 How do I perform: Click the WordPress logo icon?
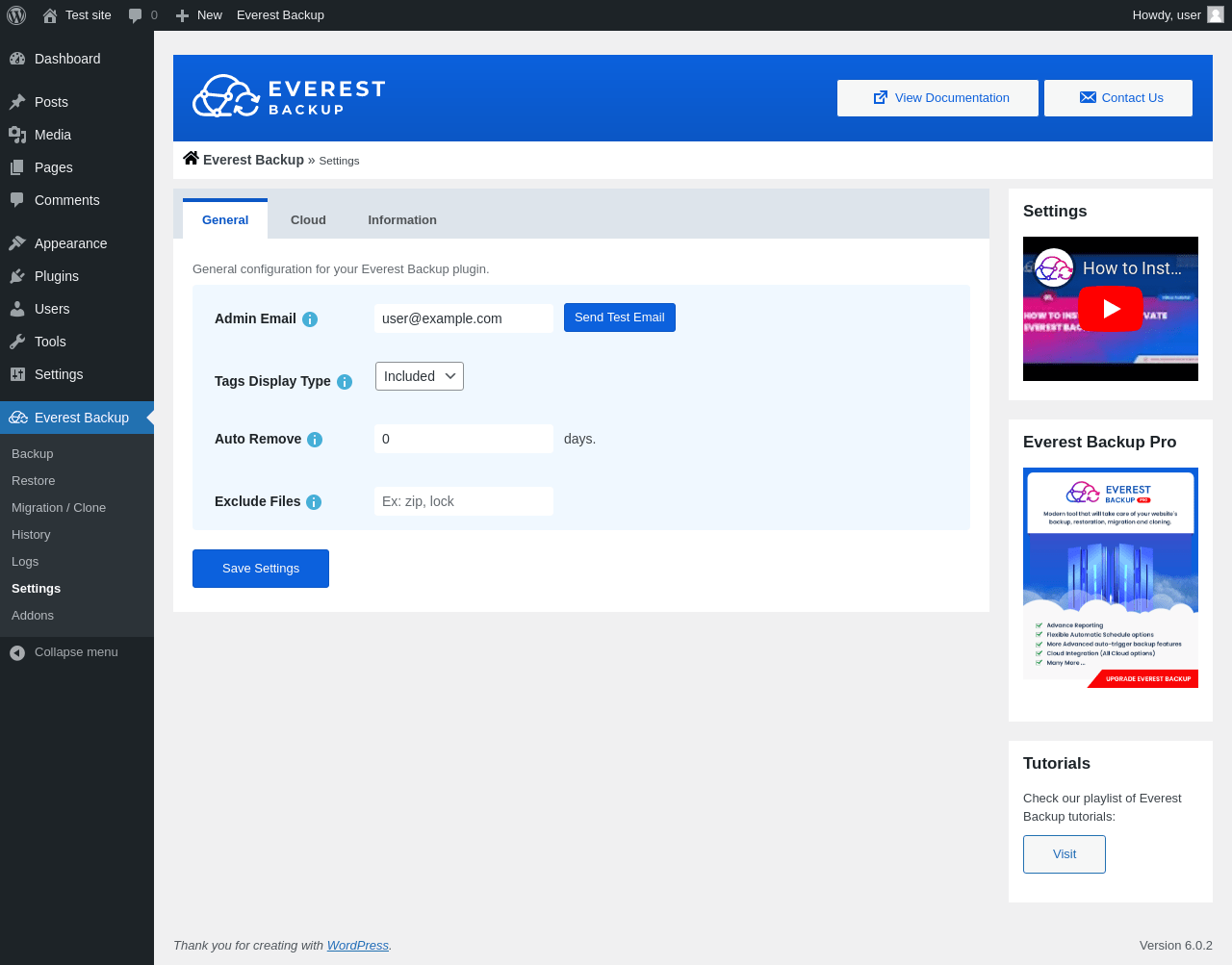pos(16,15)
